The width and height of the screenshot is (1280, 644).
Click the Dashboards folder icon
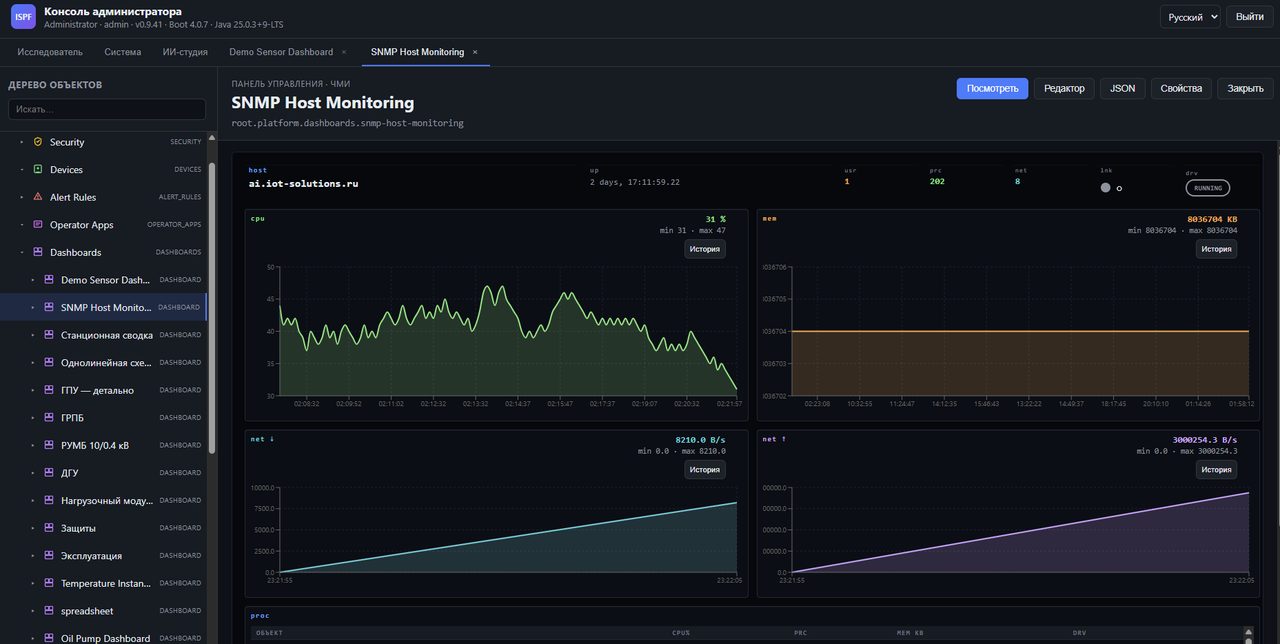[x=38, y=252]
